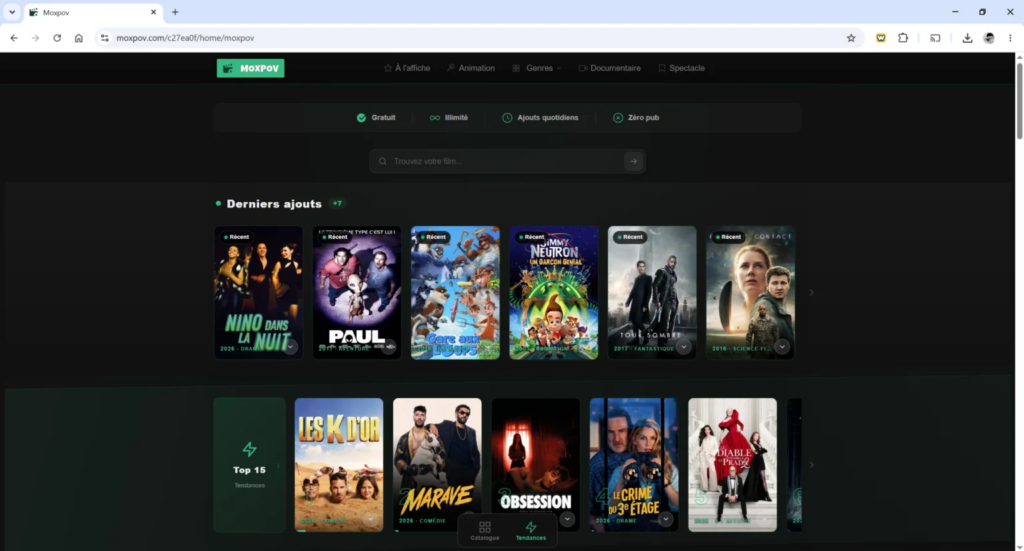Reload the page
Image resolution: width=1024 pixels, height=551 pixels.
tap(57, 38)
